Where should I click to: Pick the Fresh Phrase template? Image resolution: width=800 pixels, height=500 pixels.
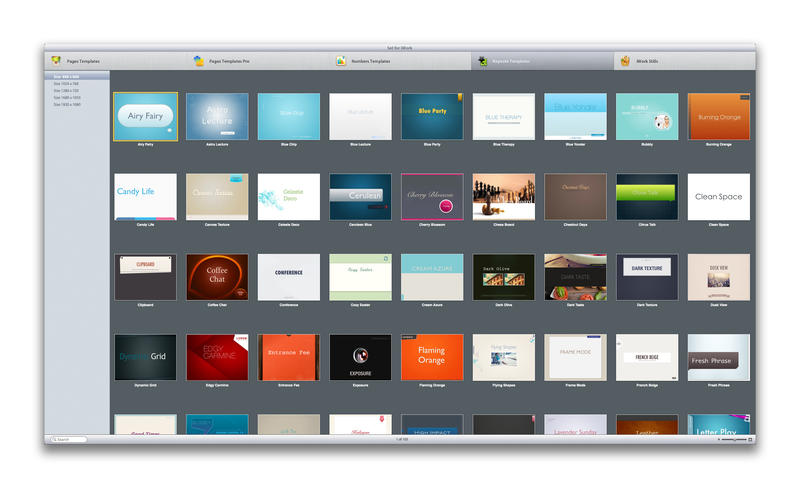tap(719, 358)
